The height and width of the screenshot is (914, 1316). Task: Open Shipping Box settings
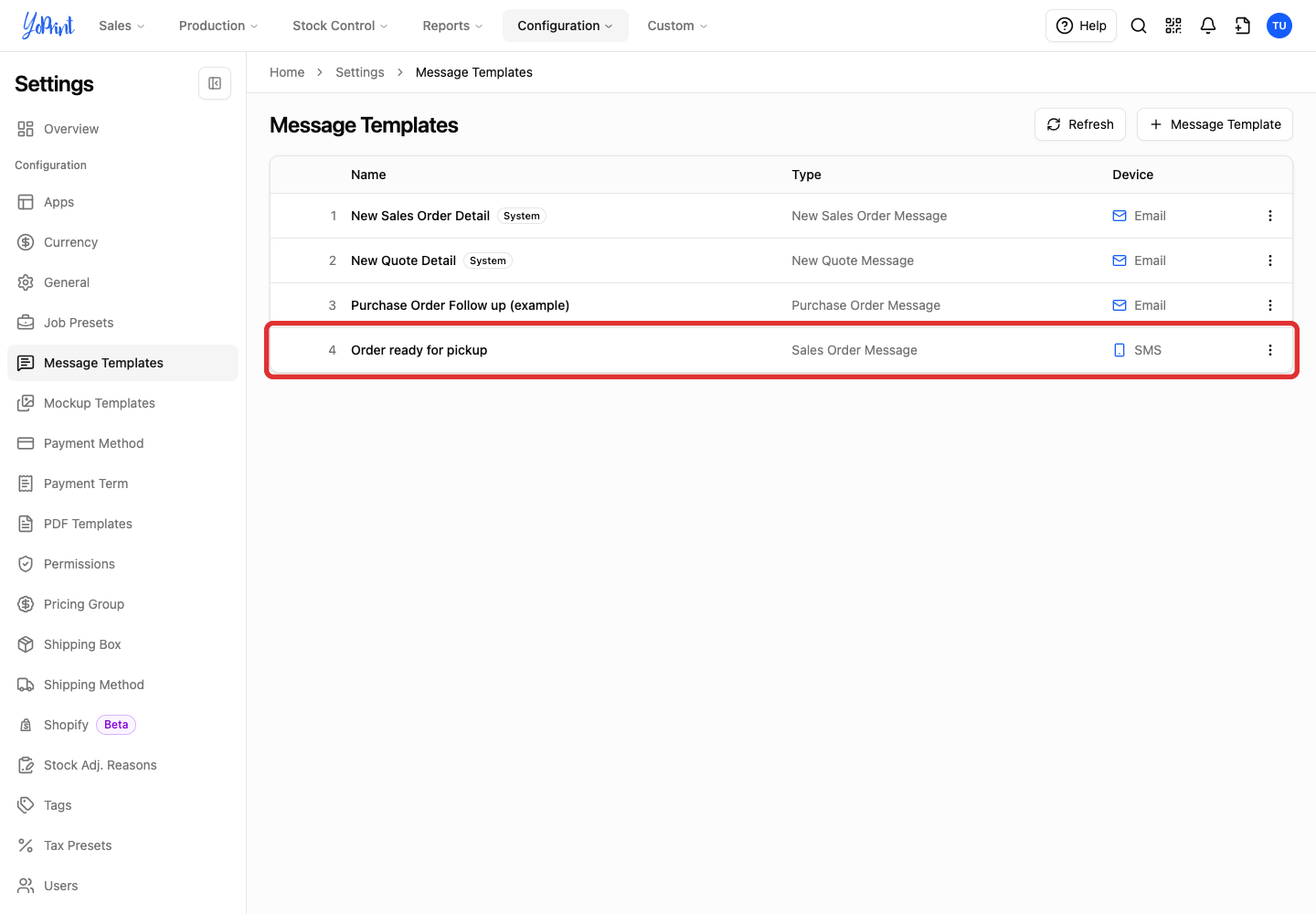pos(122,644)
